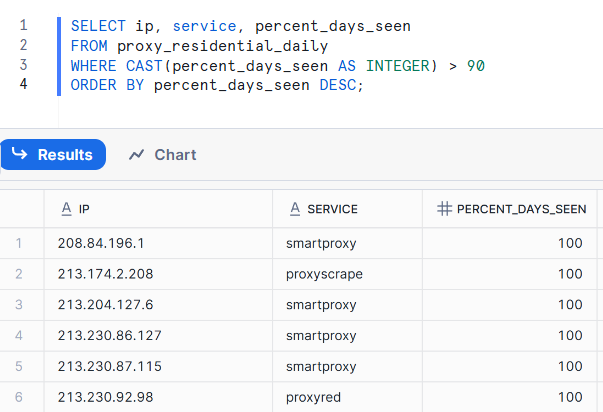Click the Results arrow icon

coord(19,154)
